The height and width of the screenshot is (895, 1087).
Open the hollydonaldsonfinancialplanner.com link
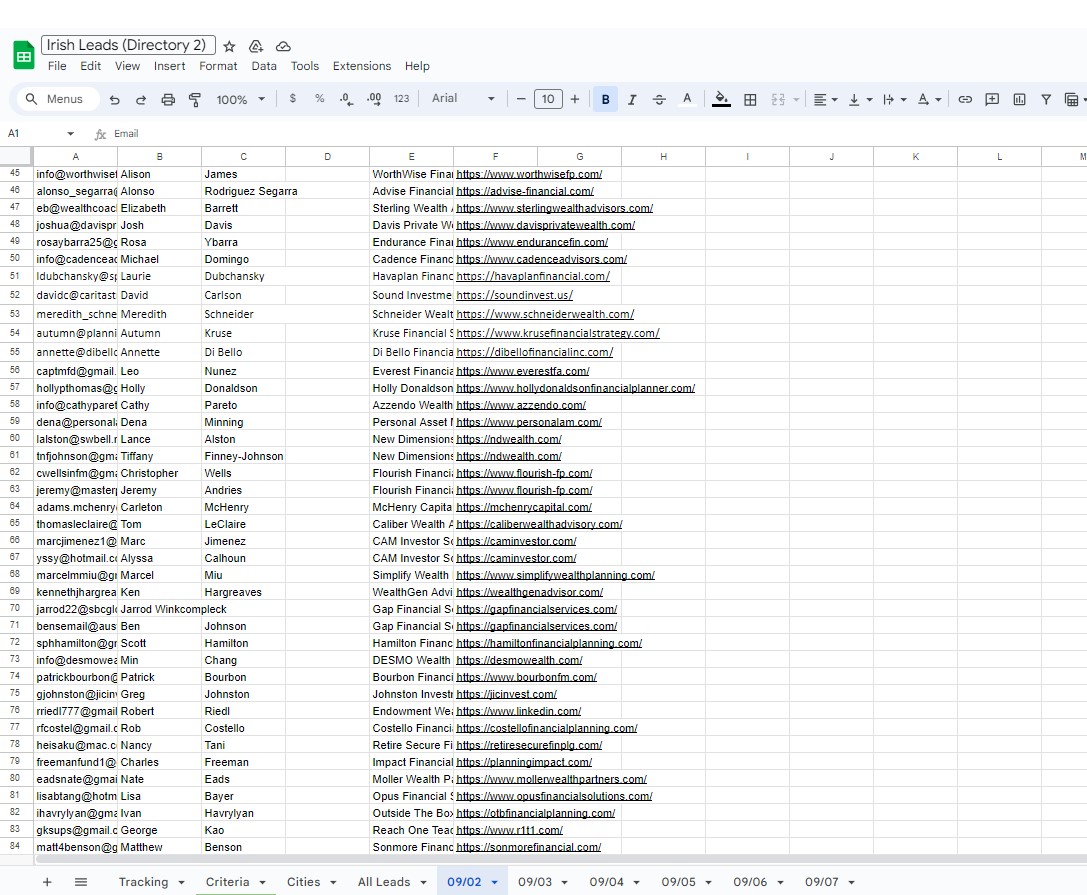(x=575, y=388)
